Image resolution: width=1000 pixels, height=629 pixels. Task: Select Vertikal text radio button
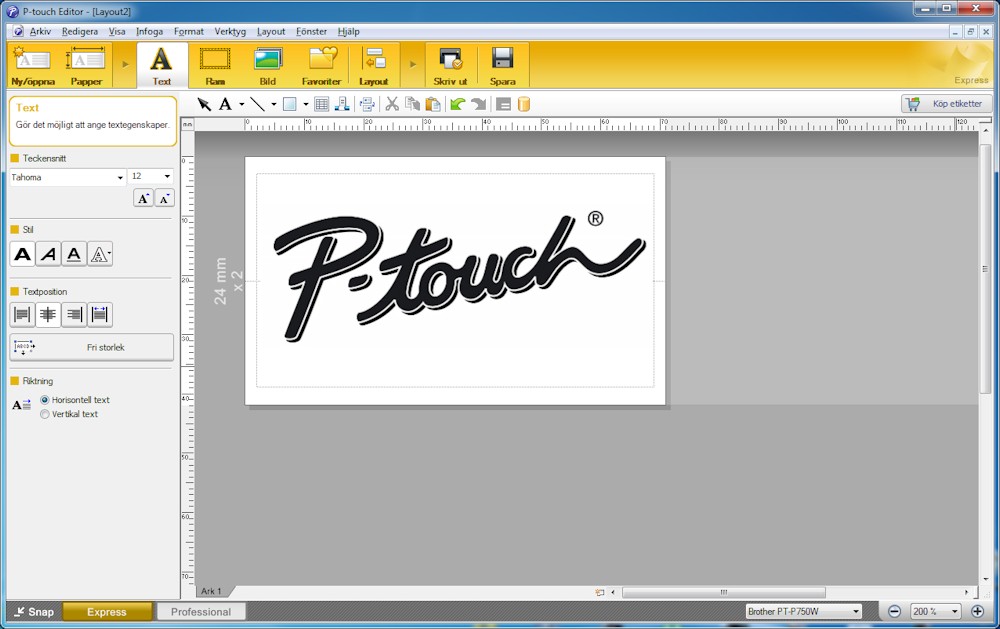pos(45,414)
